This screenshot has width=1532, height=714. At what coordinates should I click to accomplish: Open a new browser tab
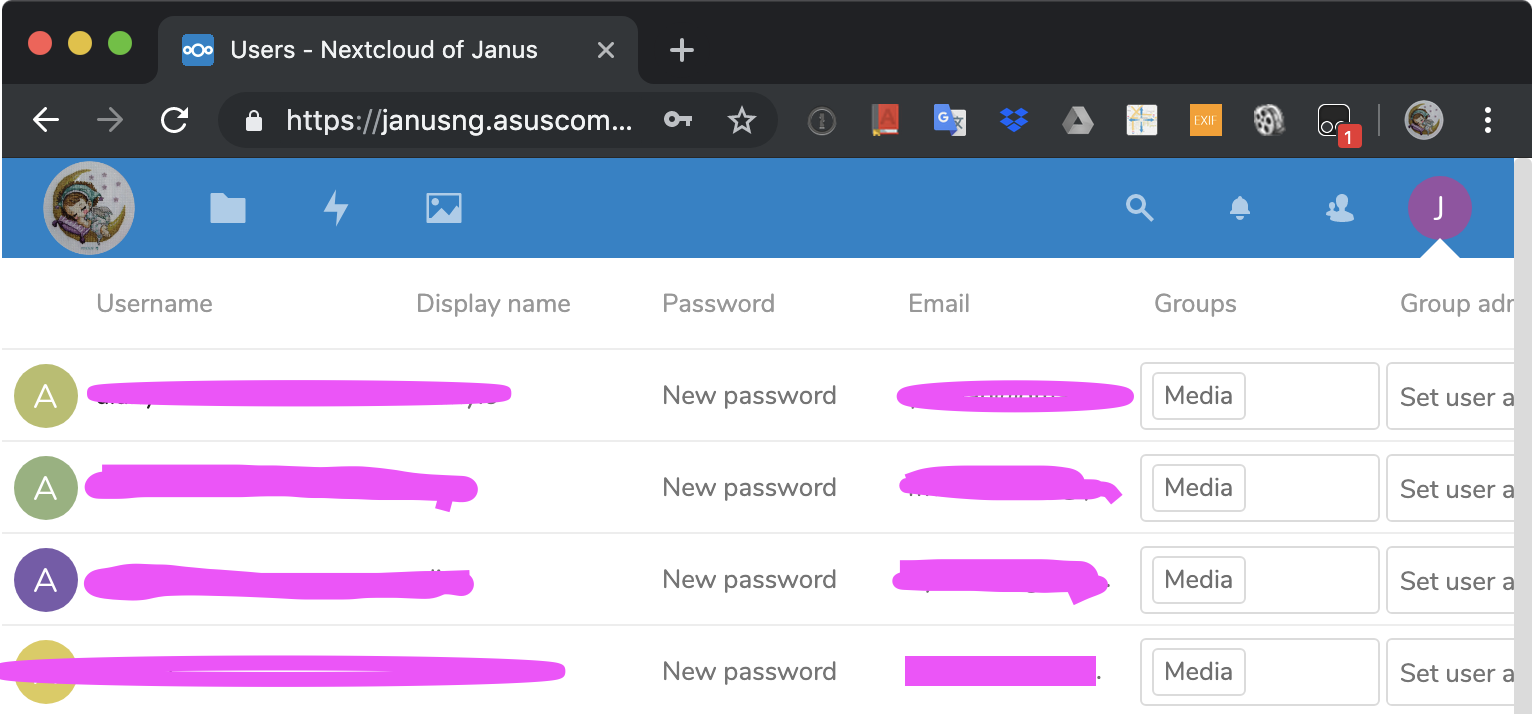[x=682, y=50]
